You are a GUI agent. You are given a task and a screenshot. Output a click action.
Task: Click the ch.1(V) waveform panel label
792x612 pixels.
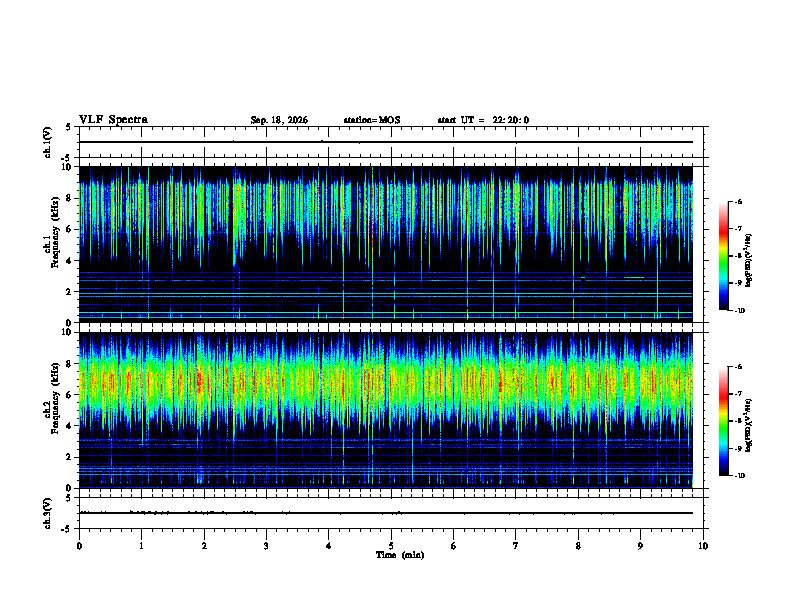(x=48, y=142)
